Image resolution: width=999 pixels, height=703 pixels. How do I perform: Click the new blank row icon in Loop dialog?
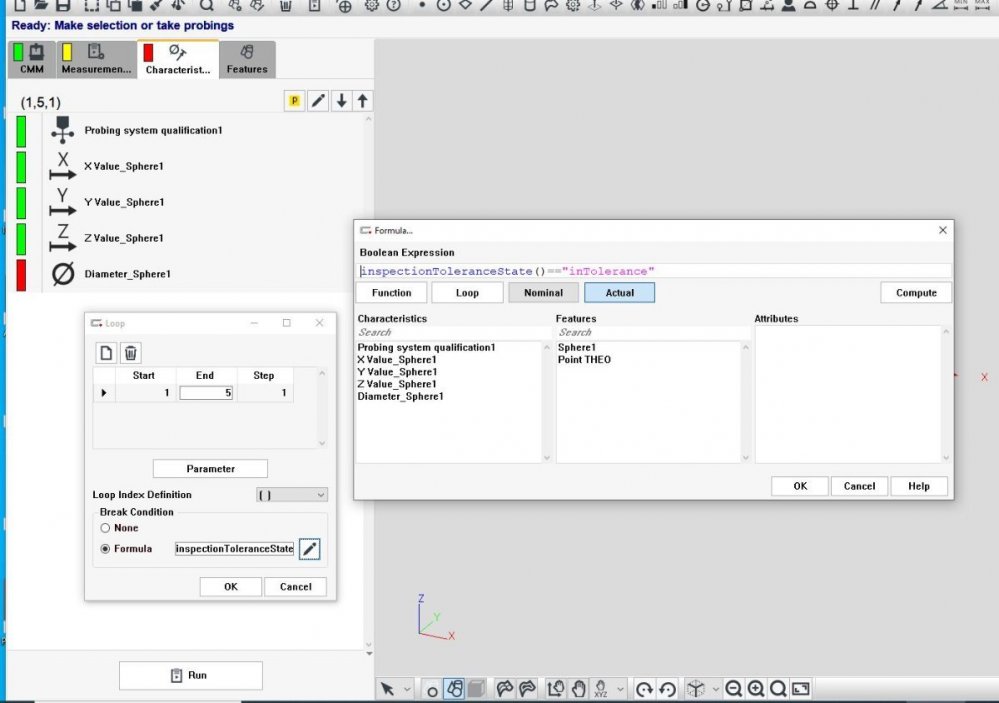(x=106, y=352)
